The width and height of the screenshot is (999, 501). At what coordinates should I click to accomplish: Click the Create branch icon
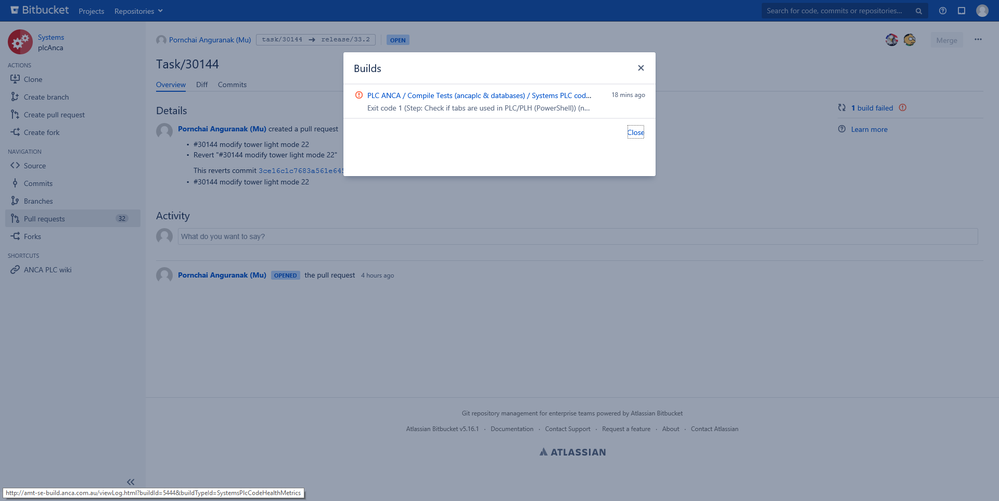pos(15,97)
